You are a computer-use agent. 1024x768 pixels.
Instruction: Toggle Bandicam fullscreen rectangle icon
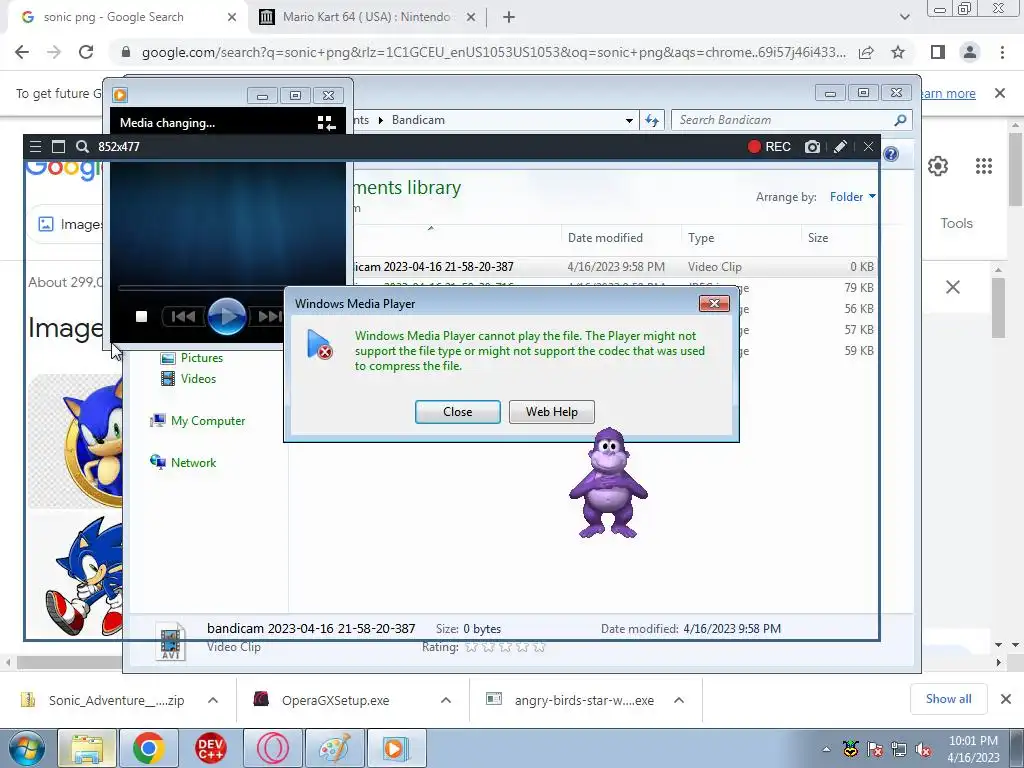pos(58,147)
